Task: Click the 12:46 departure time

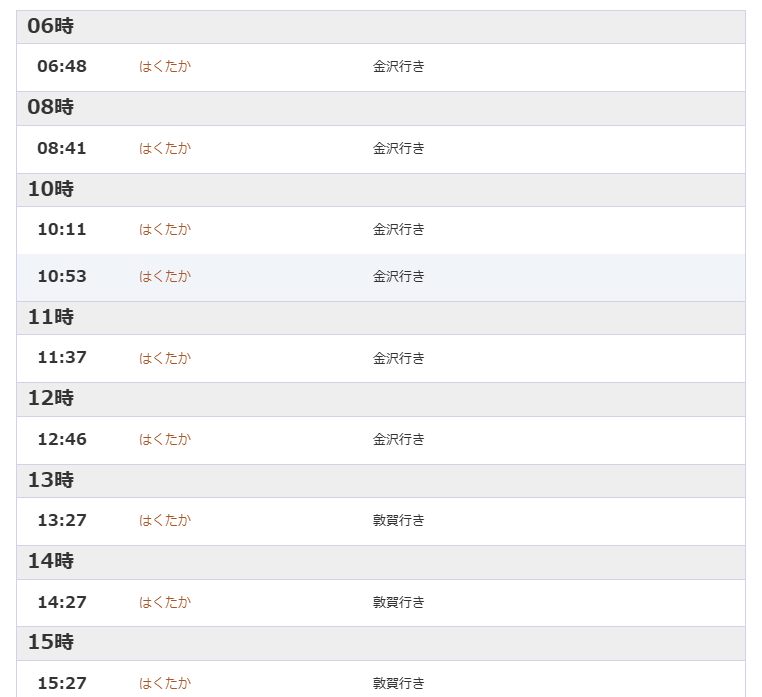Action: (62, 440)
